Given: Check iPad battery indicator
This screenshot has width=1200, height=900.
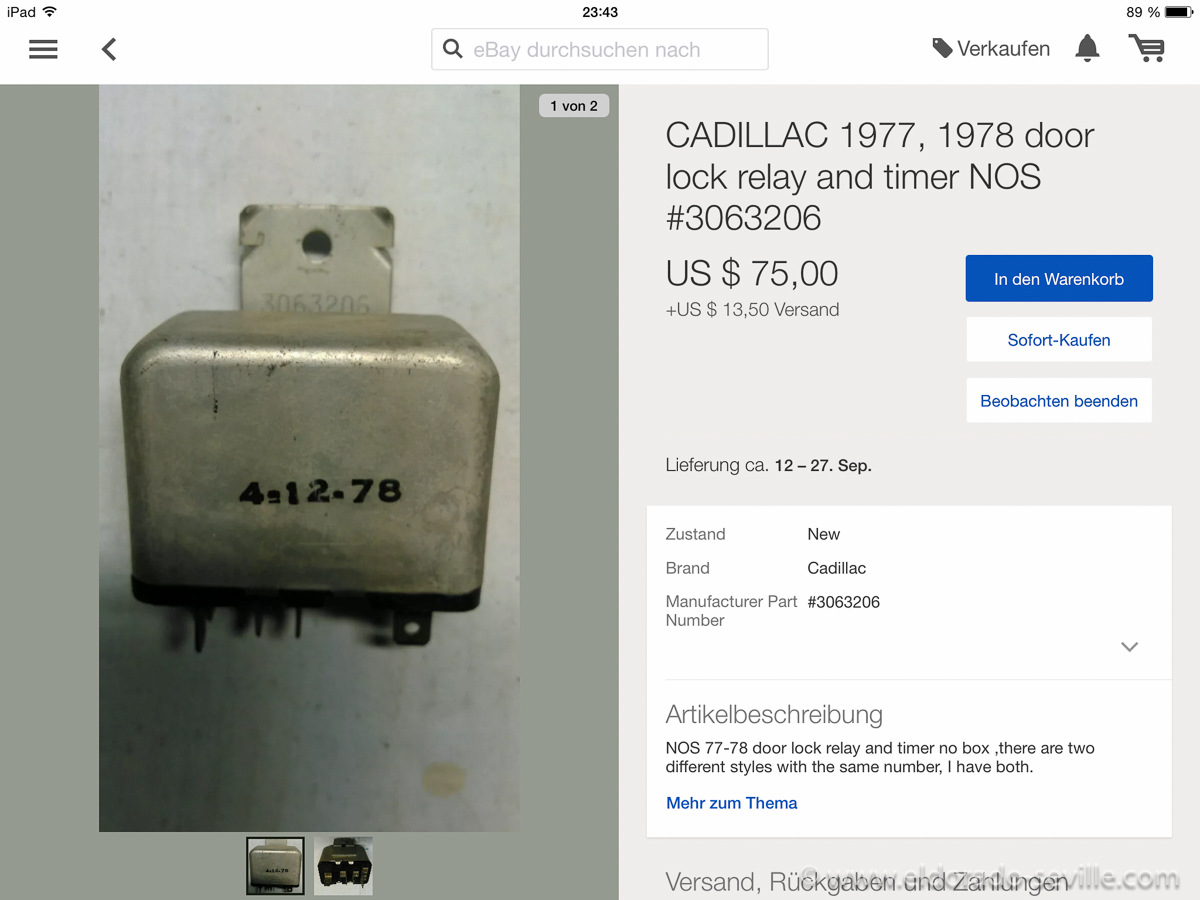Looking at the screenshot, I should click(x=1177, y=12).
